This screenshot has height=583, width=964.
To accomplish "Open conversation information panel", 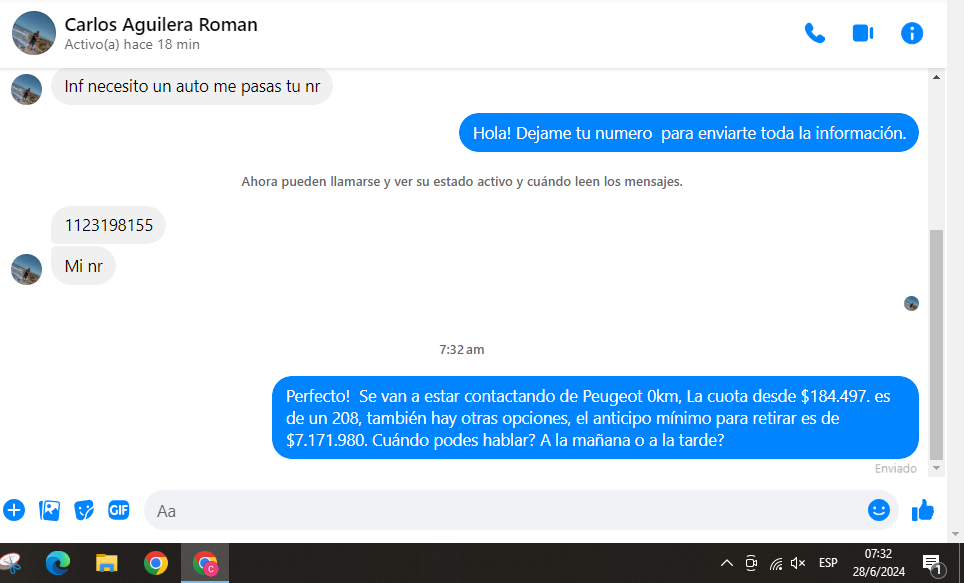I will pos(912,33).
